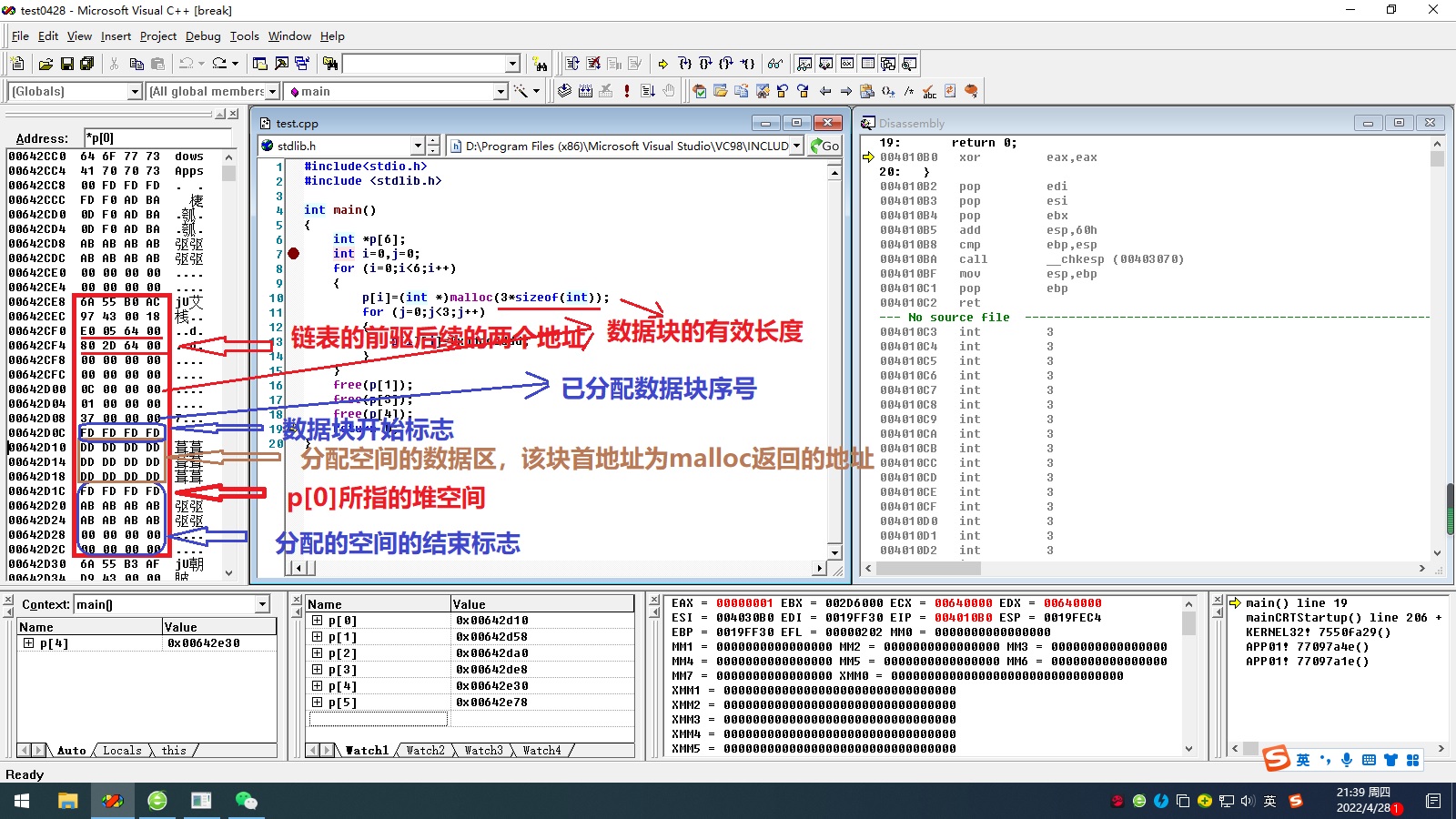Click the Go icon on build toolbar
1456x819 pixels.
pyautogui.click(x=648, y=91)
